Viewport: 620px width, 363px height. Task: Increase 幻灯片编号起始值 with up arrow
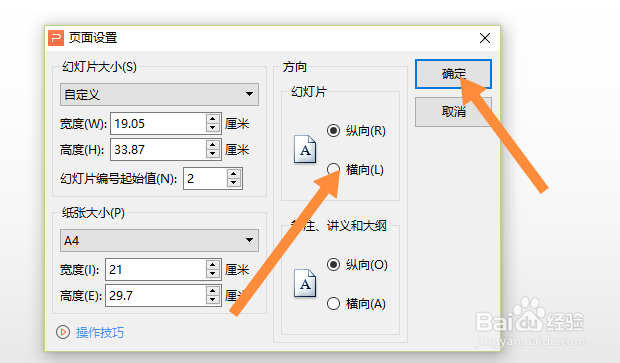[234, 174]
